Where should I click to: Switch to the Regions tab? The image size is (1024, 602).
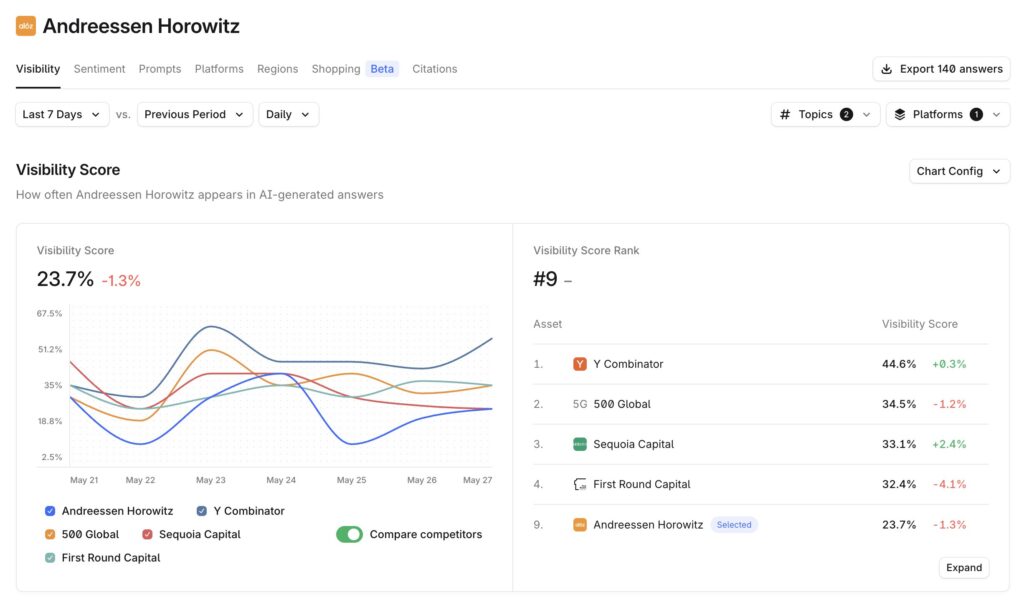tap(278, 69)
